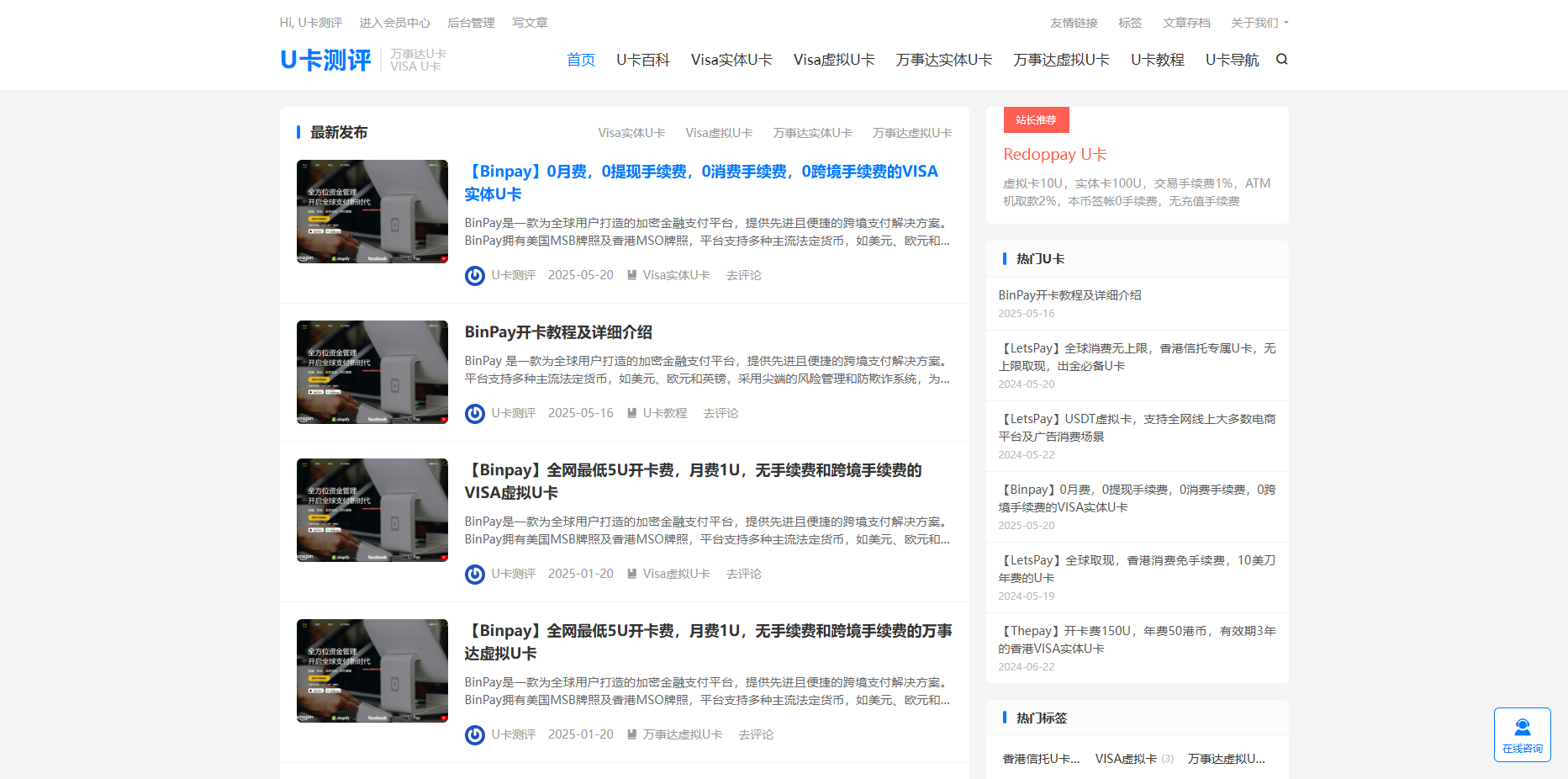
Task: Open the BinPay开卡教程及详细介绍 hot post
Action: point(1069,295)
